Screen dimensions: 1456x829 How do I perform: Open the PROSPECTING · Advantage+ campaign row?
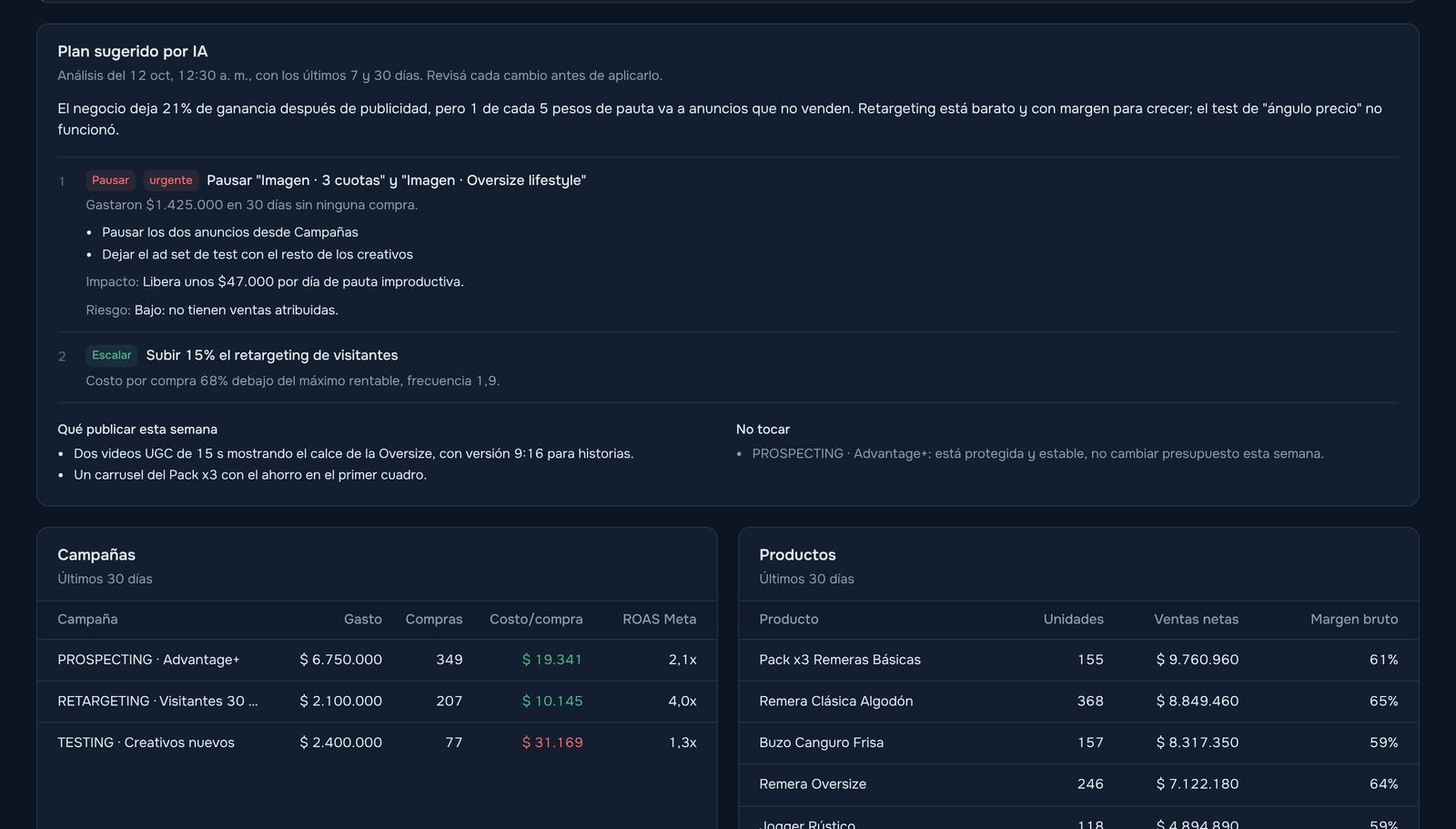377,660
